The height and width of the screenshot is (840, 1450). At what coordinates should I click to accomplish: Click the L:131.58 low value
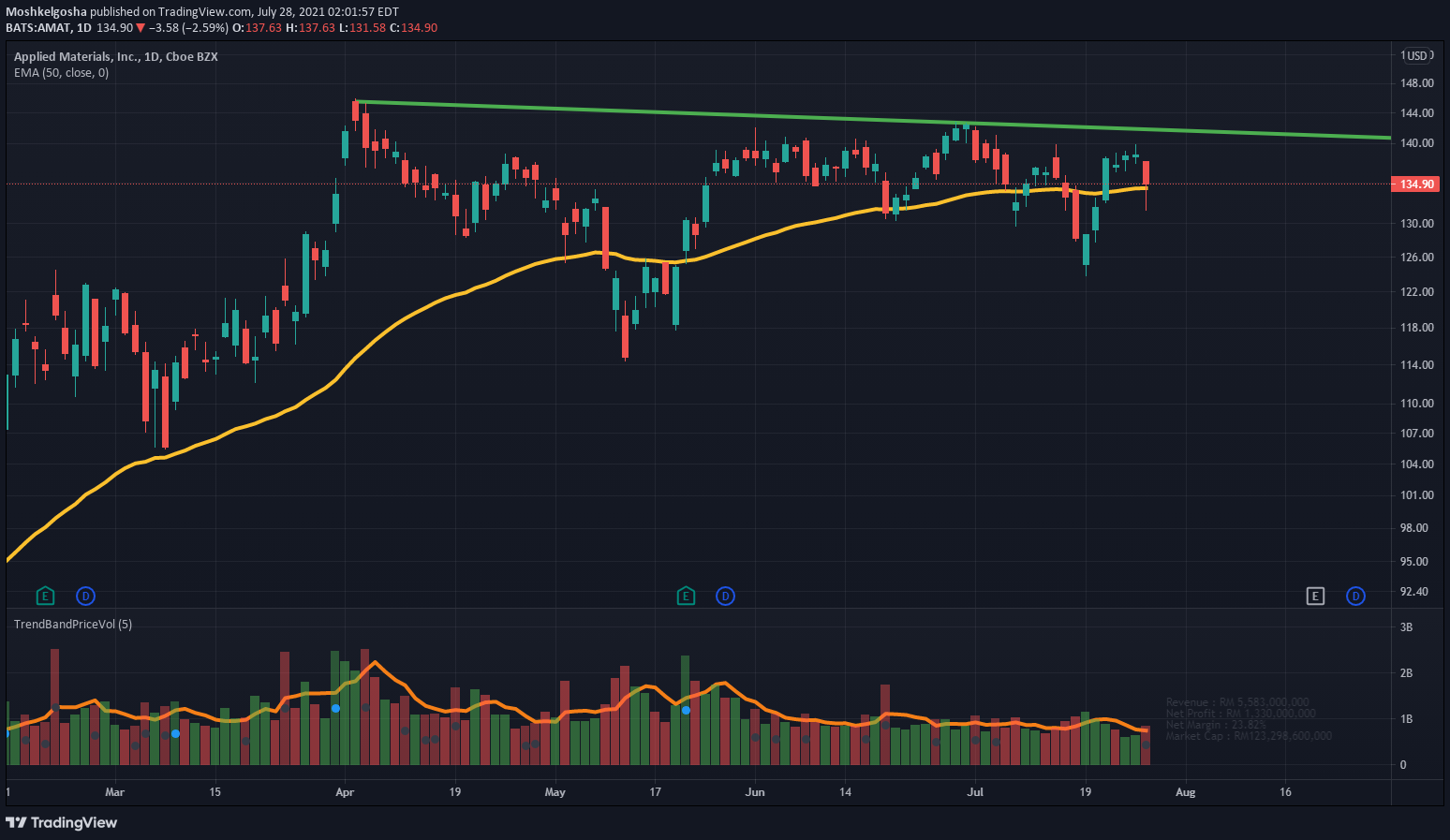pyautogui.click(x=362, y=27)
